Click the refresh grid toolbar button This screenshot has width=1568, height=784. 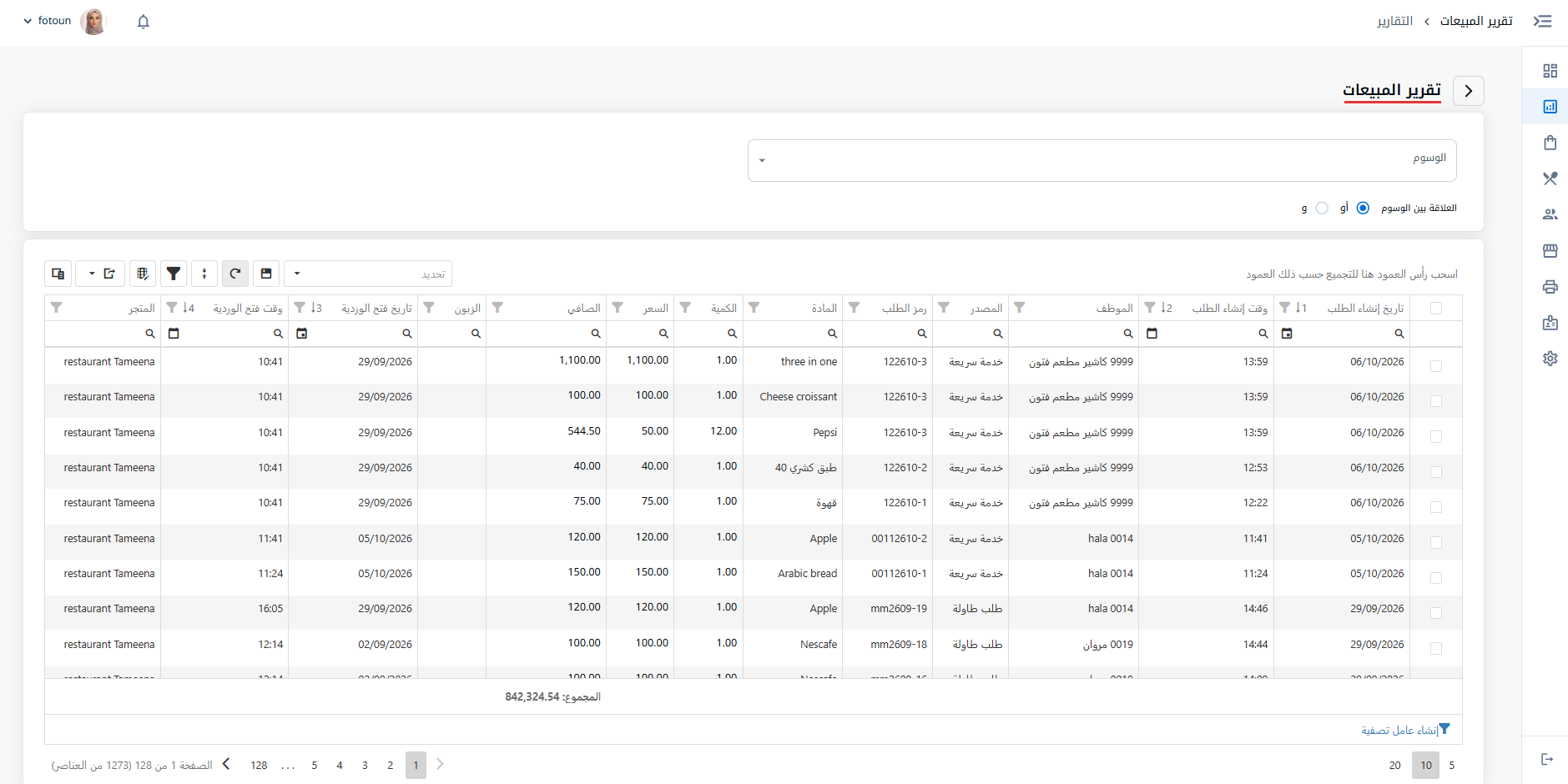(x=235, y=274)
